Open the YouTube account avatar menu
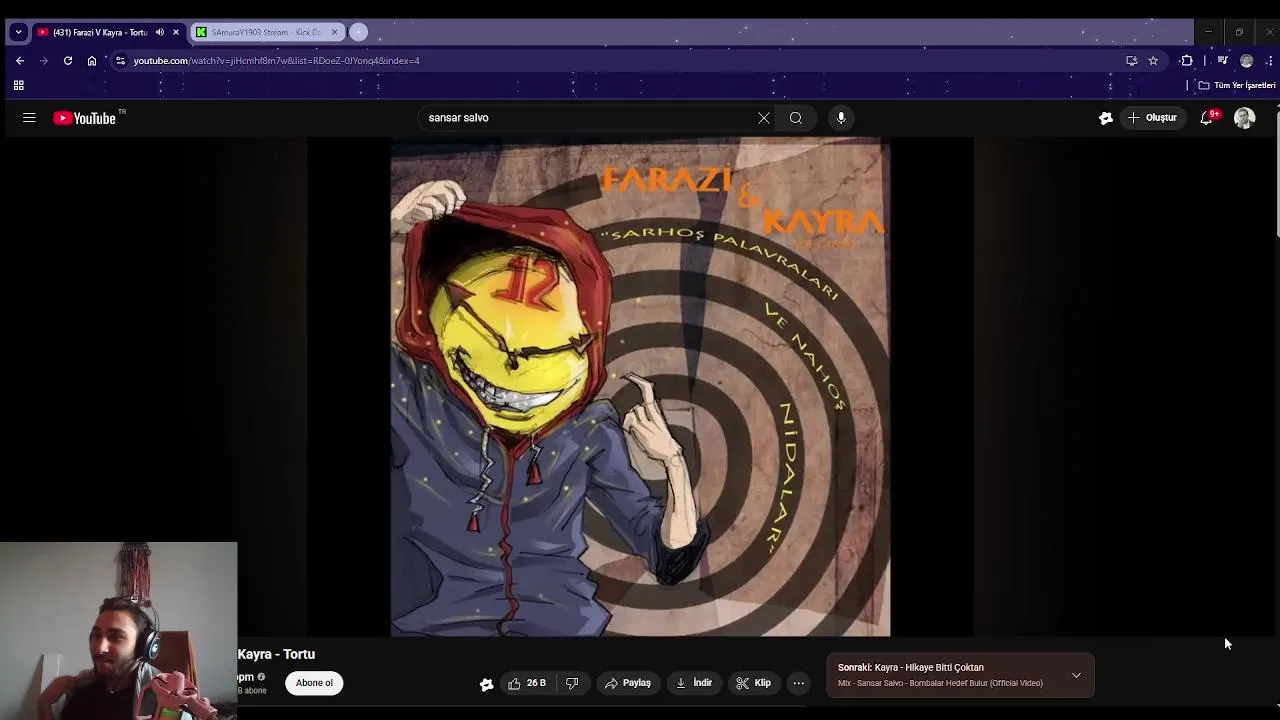Viewport: 1280px width, 720px height. [1244, 118]
